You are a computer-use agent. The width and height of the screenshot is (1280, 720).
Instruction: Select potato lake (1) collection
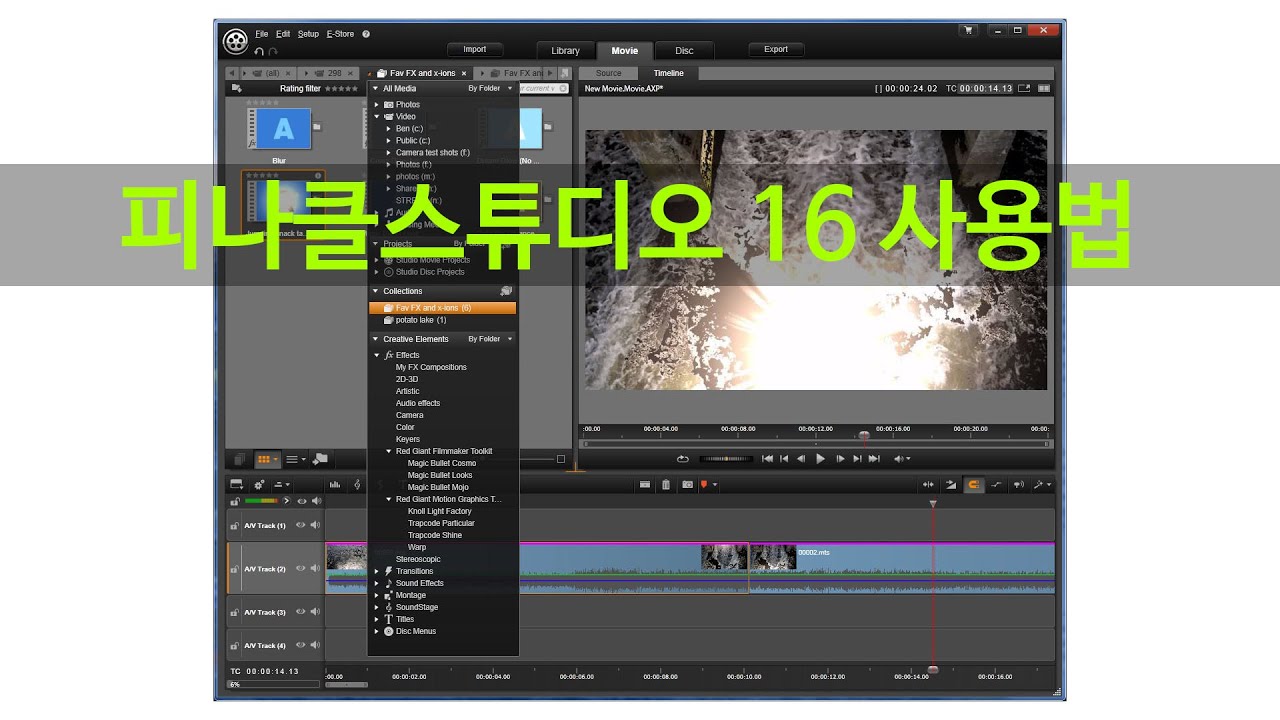[420, 320]
